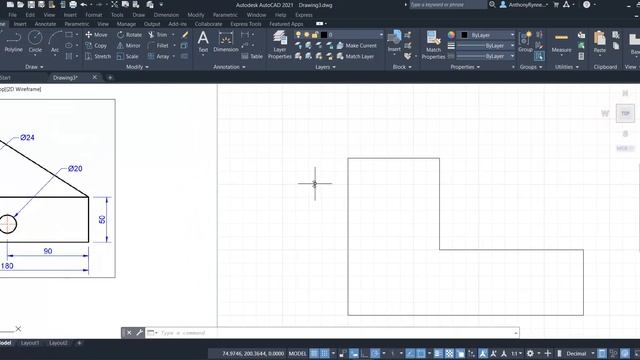The width and height of the screenshot is (640, 360).
Task: Select the Measure utility
Action: click(561, 43)
